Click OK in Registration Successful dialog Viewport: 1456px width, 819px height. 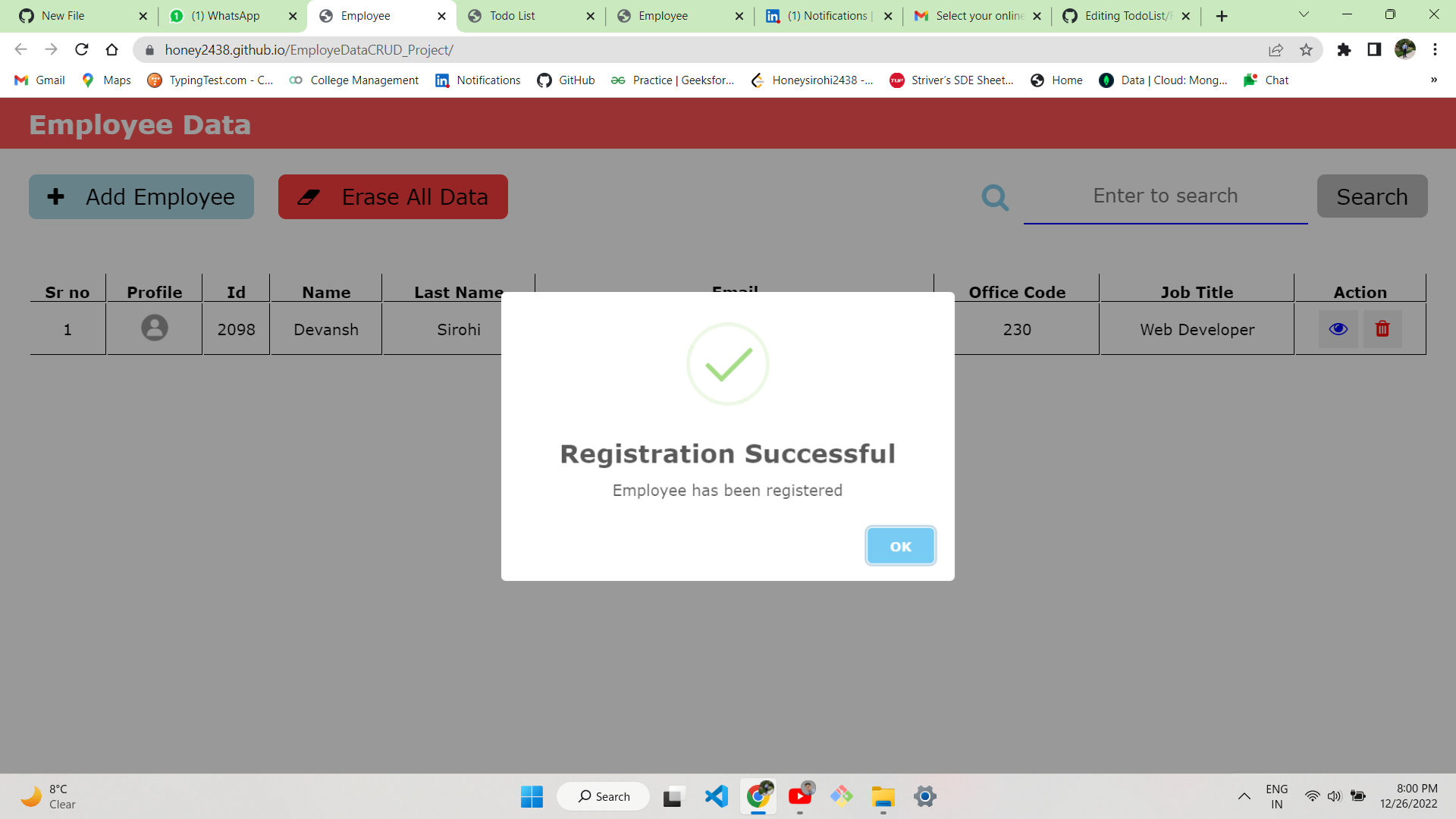click(900, 546)
